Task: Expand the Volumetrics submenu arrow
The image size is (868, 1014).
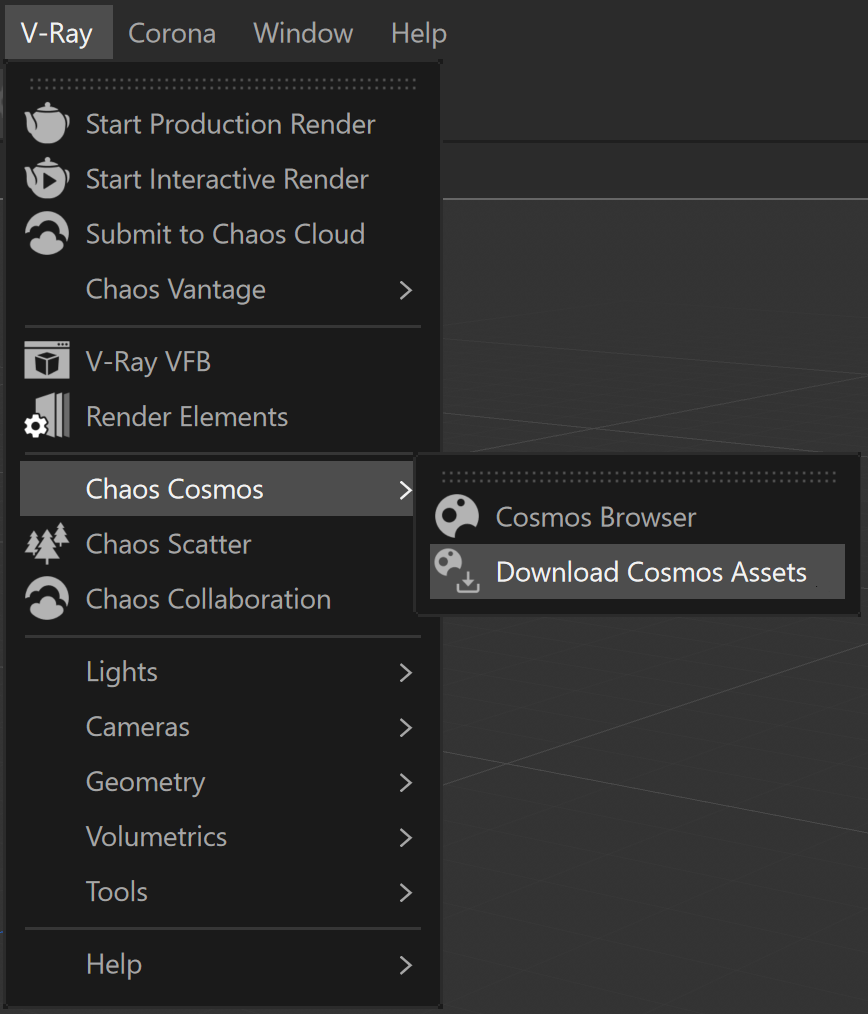Action: tap(406, 837)
